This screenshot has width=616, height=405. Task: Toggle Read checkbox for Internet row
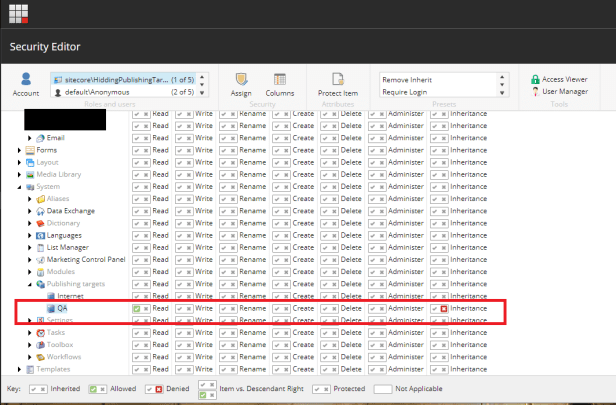click(137, 297)
